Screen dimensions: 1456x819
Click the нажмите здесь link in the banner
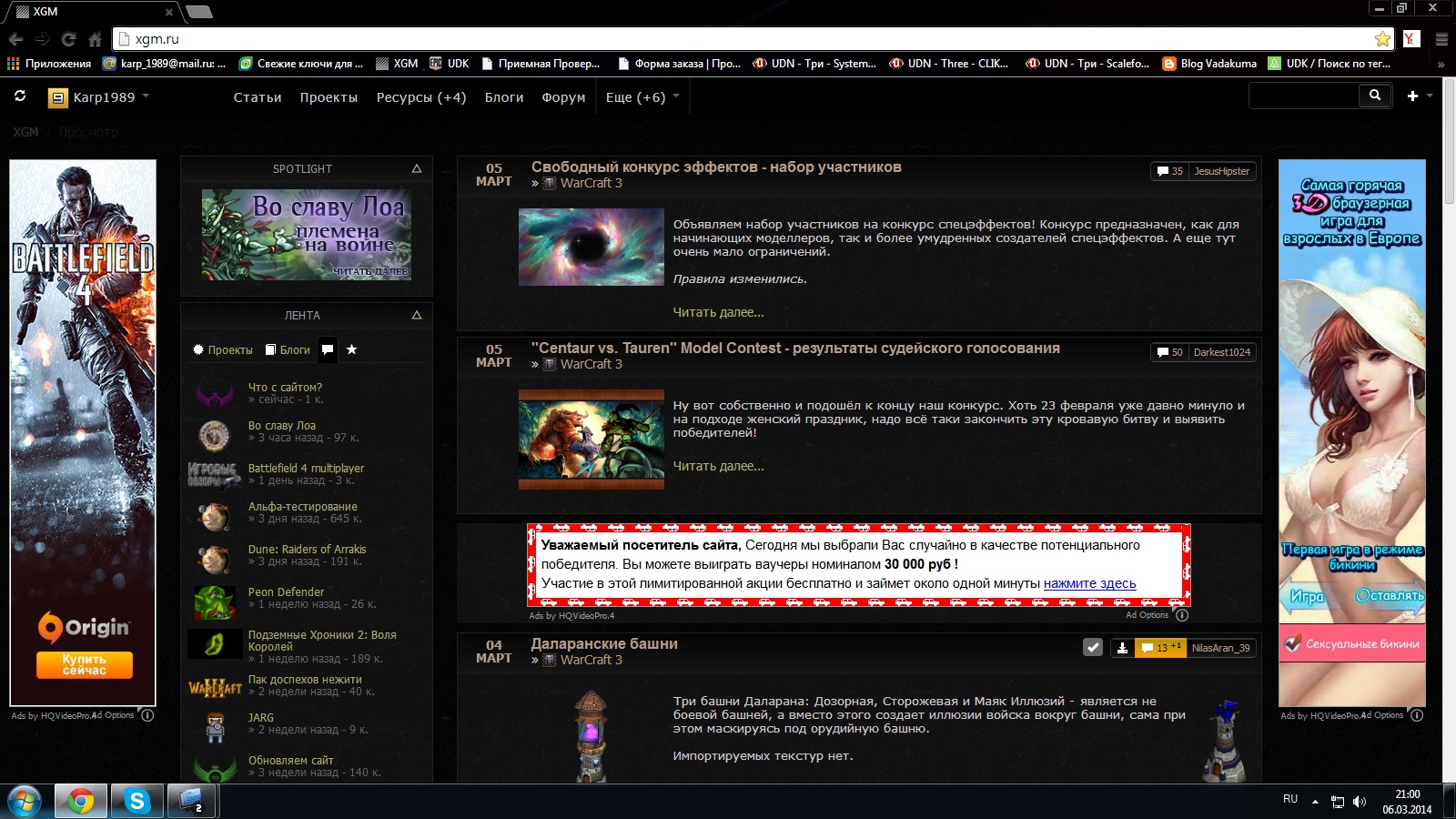pyautogui.click(x=1089, y=583)
